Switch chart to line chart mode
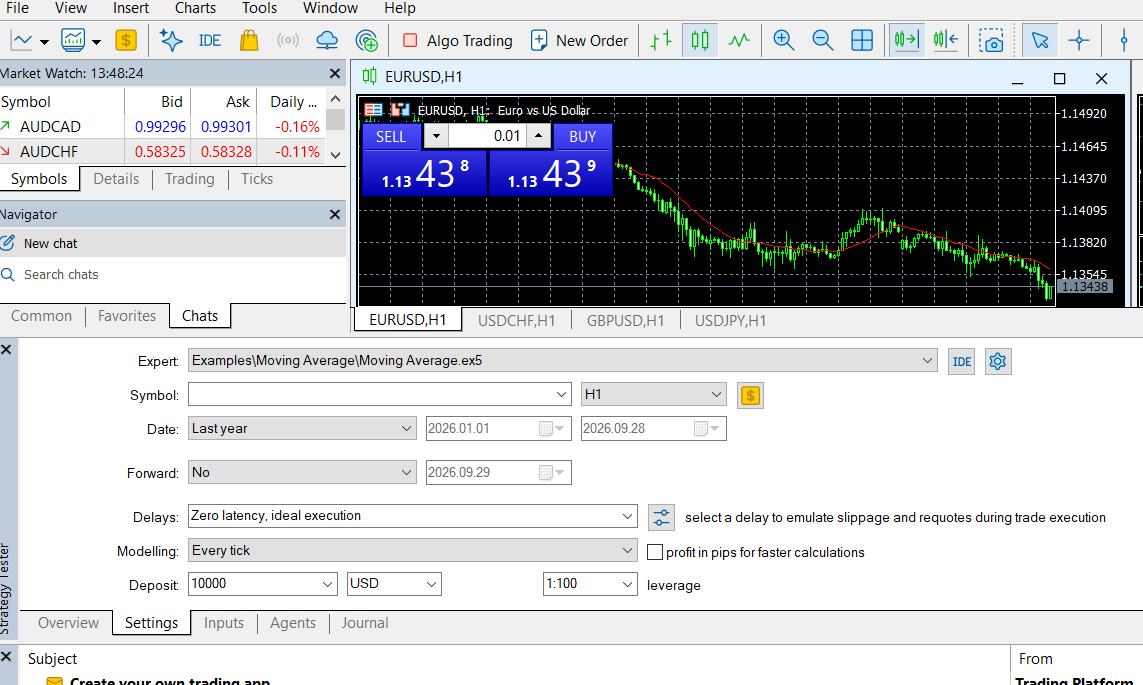 (739, 40)
